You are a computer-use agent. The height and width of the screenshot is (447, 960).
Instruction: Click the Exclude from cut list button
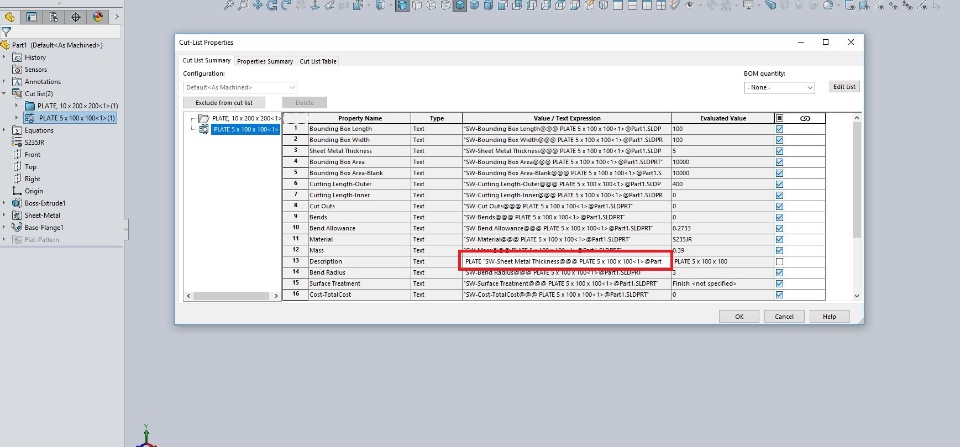click(x=226, y=102)
